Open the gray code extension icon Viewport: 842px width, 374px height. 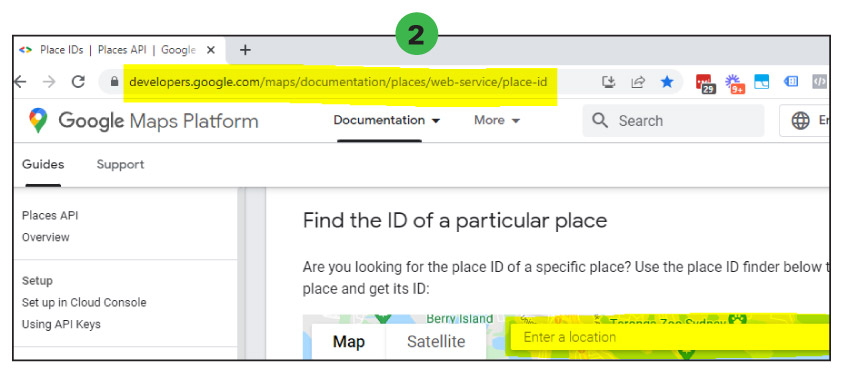819,82
